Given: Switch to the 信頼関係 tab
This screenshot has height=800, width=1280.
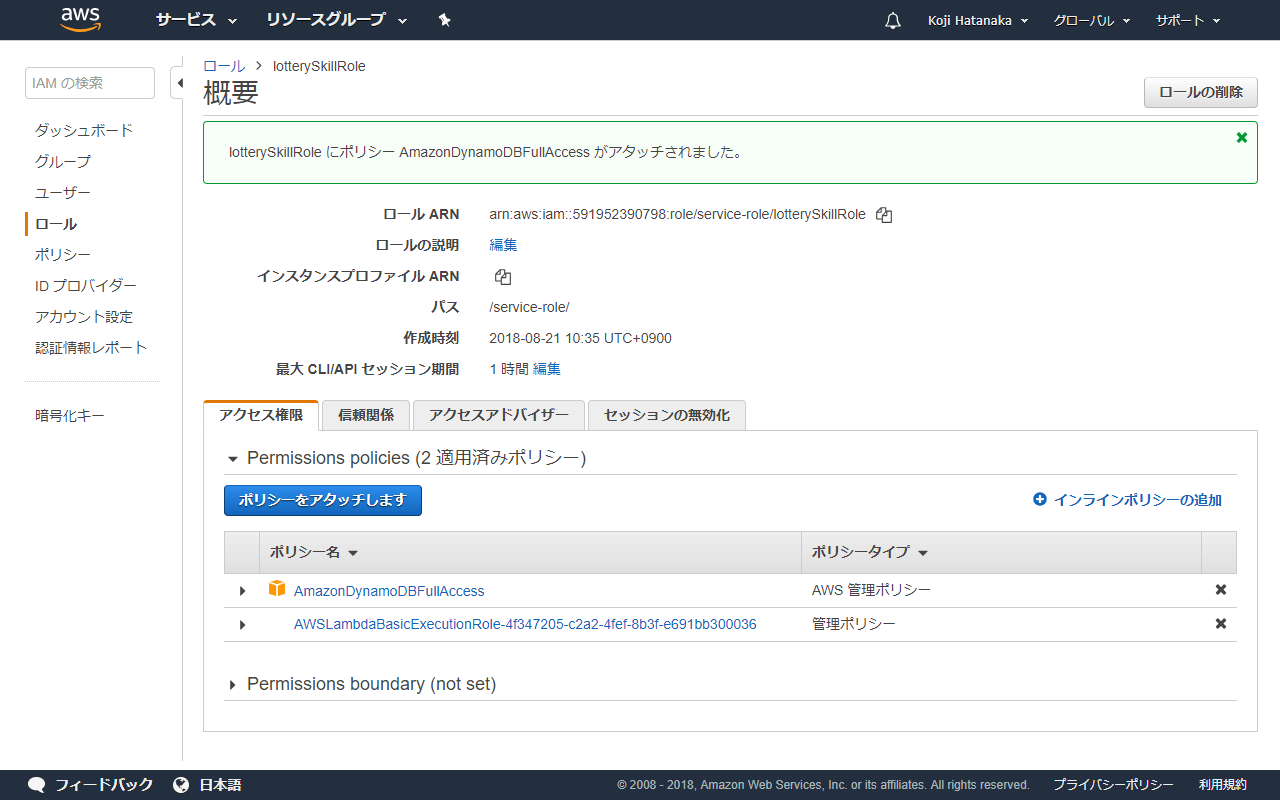Looking at the screenshot, I should coord(366,415).
